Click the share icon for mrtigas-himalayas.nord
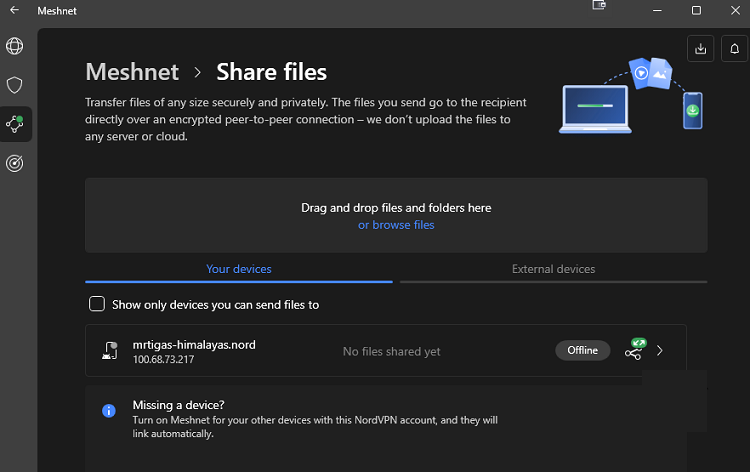The image size is (750, 472). (x=633, y=351)
